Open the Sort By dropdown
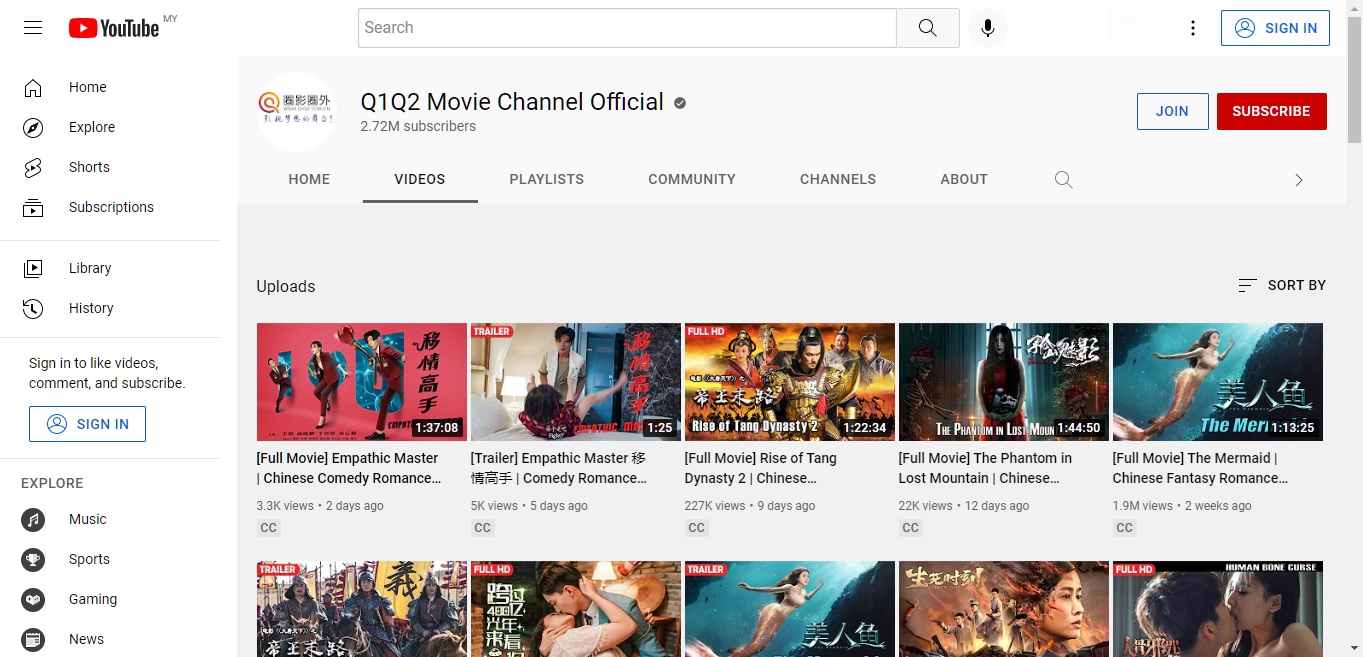 (1282, 285)
